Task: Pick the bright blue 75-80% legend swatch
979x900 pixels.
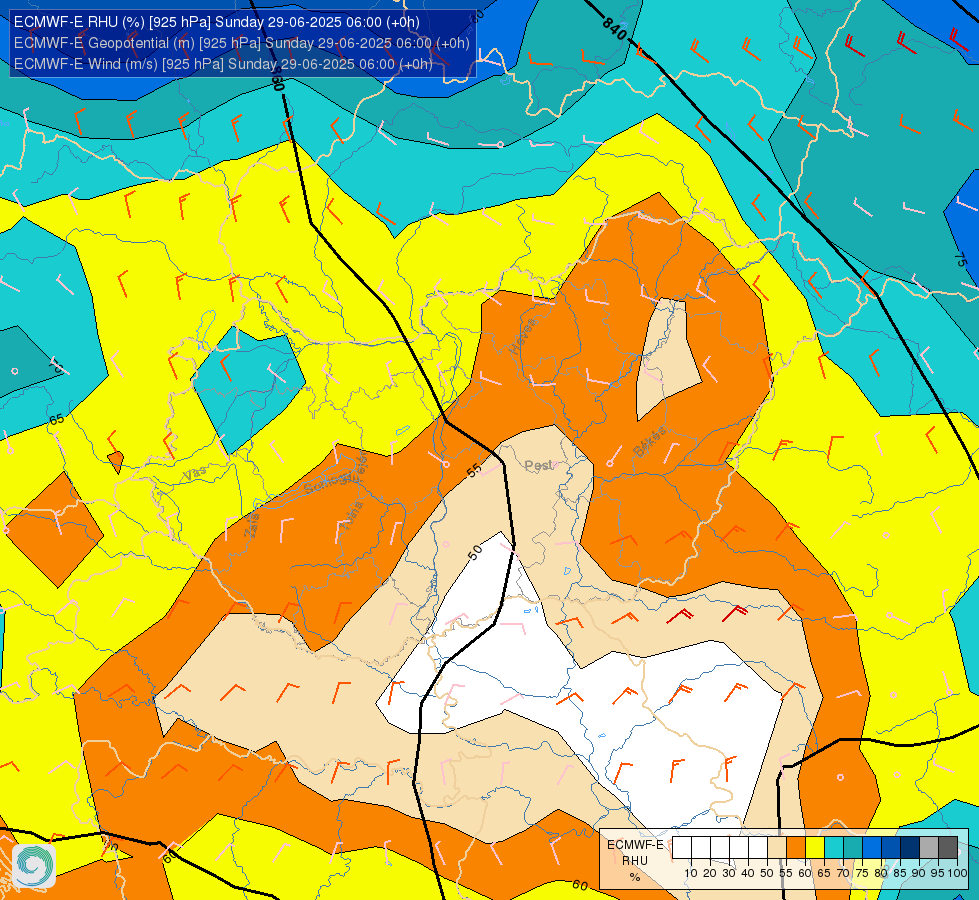Action: (x=872, y=848)
